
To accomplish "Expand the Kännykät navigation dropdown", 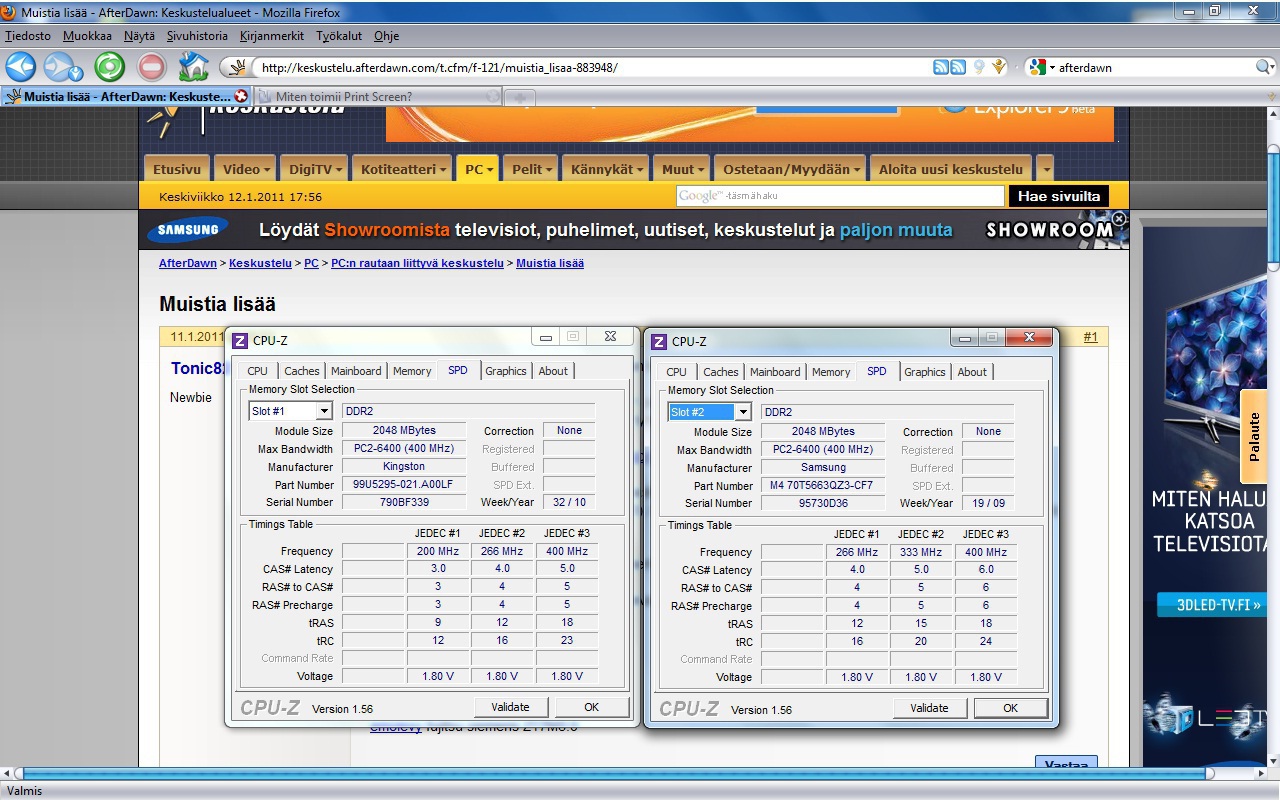I will (640, 170).
